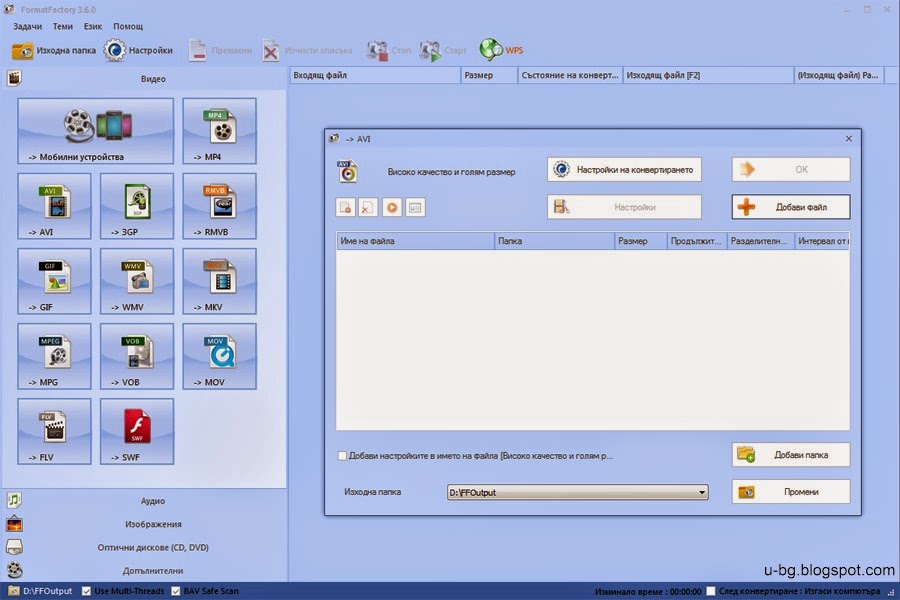This screenshot has width=900, height=600.
Task: Click the file info icon in AVI dialog
Action: tap(415, 207)
